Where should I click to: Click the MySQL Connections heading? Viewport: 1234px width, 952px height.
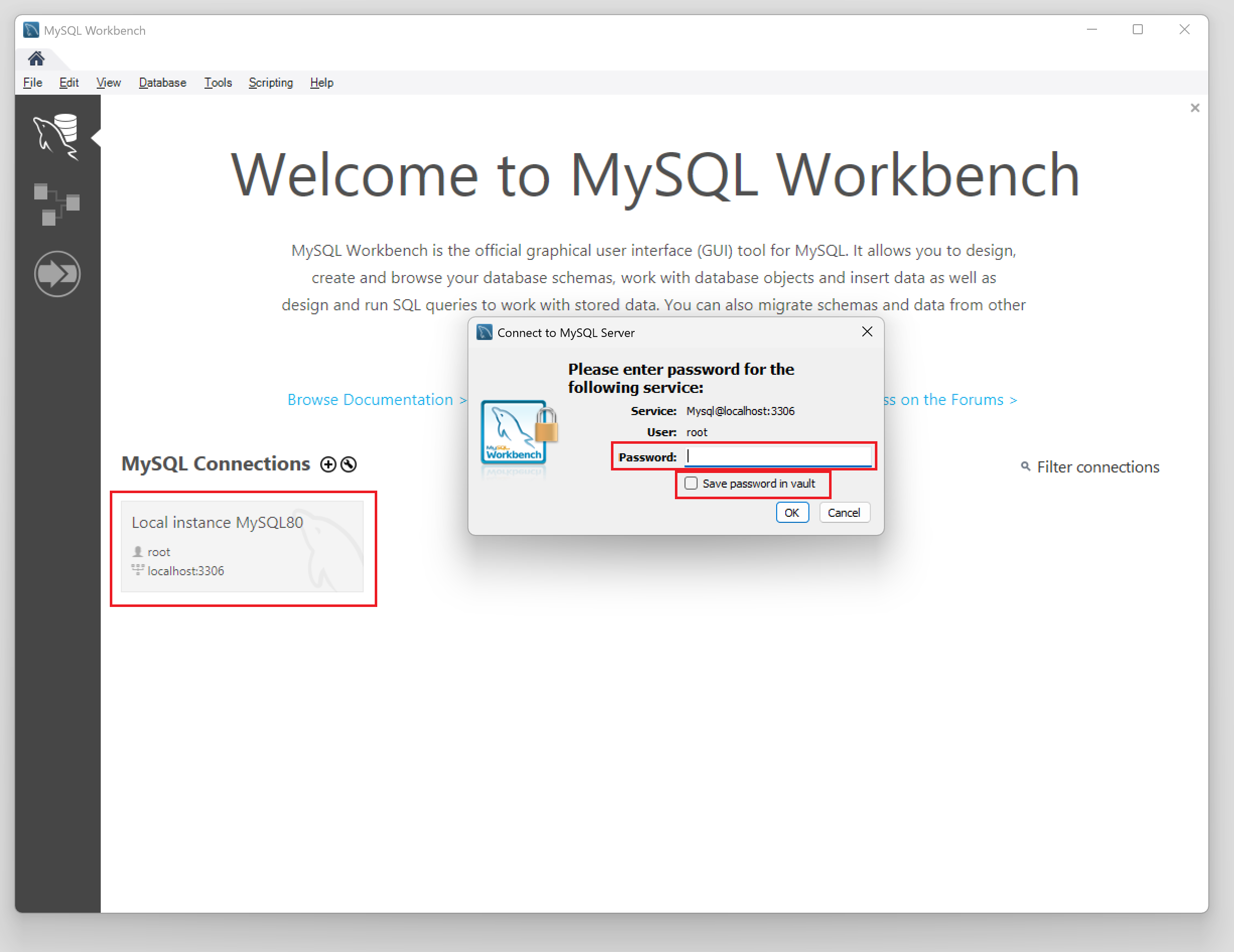216,463
